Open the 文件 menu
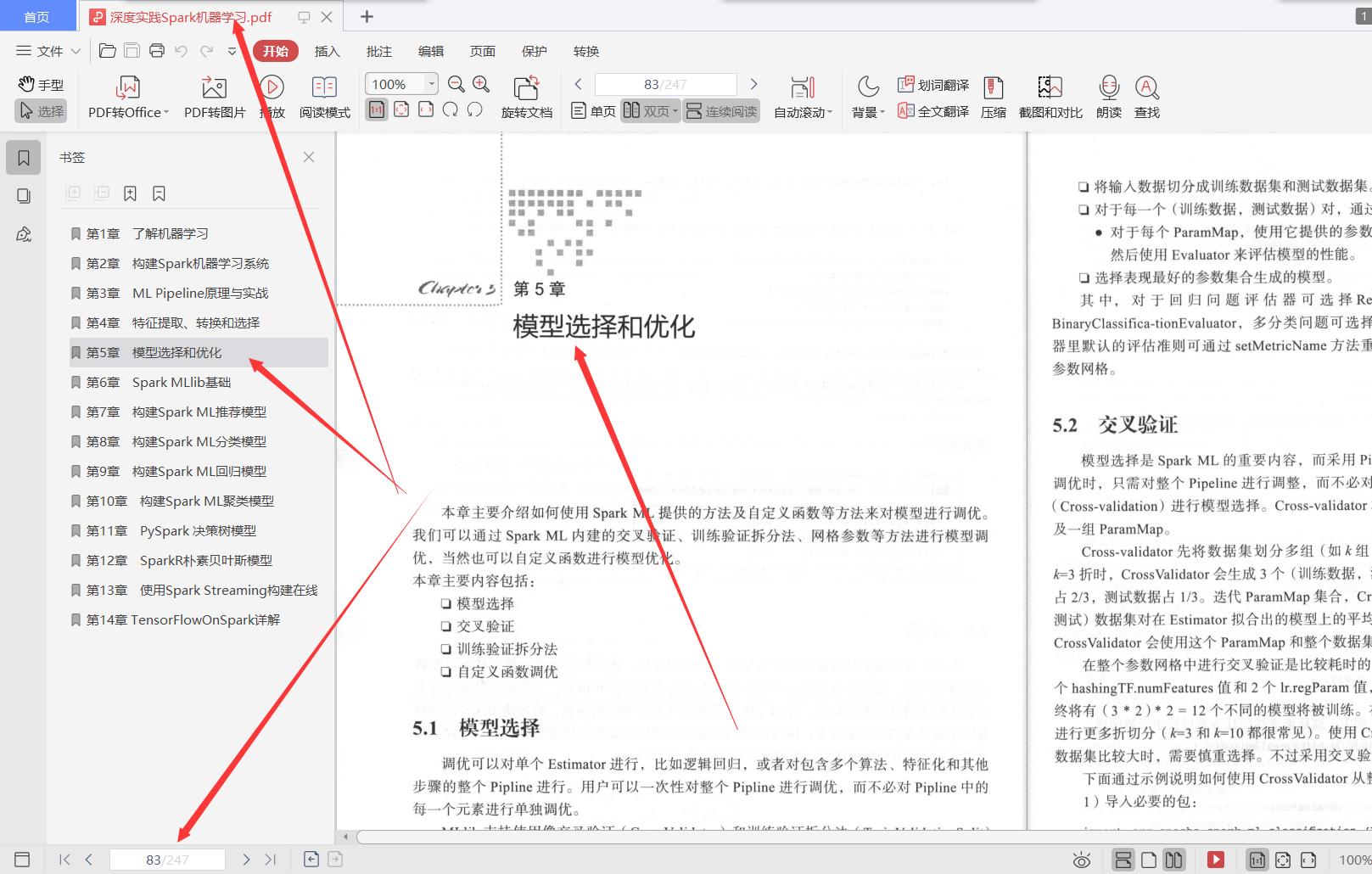This screenshot has height=874, width=1372. (x=48, y=51)
